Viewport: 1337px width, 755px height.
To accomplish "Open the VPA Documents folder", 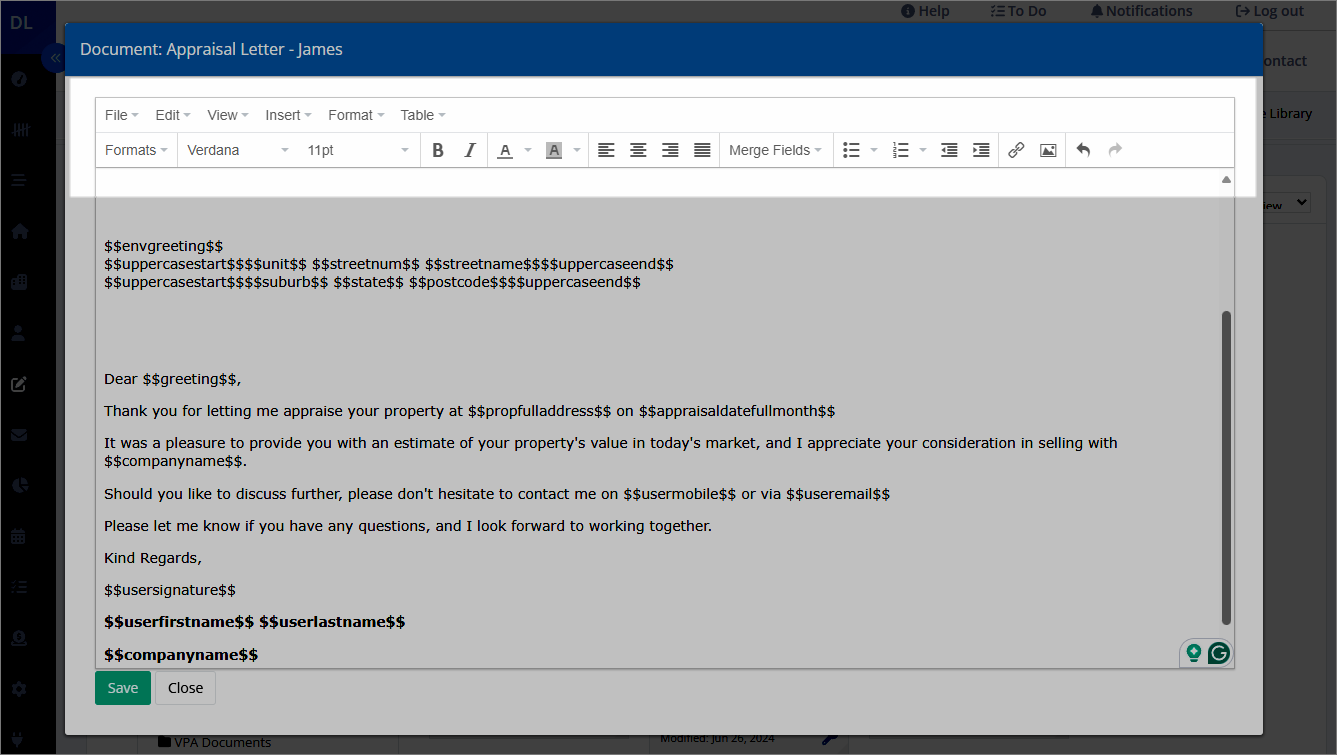I will [x=214, y=743].
